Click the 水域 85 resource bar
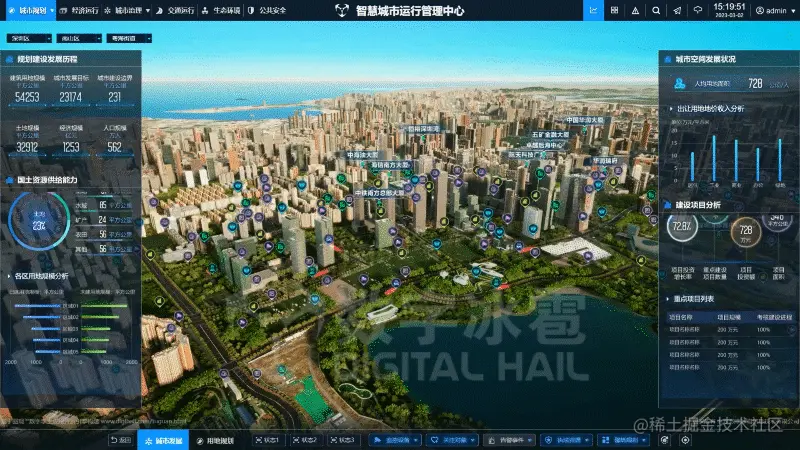 click(x=104, y=205)
